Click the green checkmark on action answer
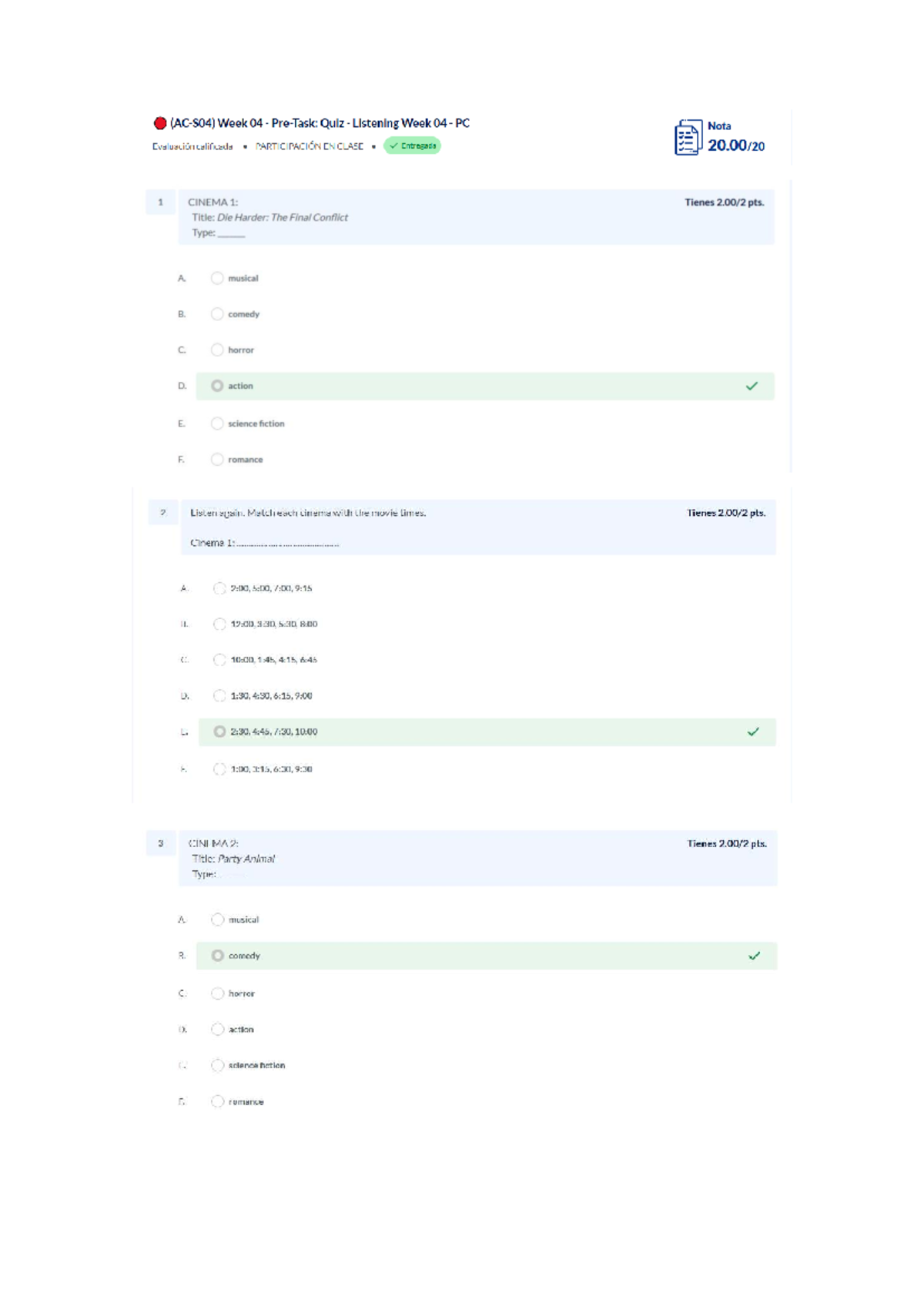The width and height of the screenshot is (924, 1306). coord(752,386)
